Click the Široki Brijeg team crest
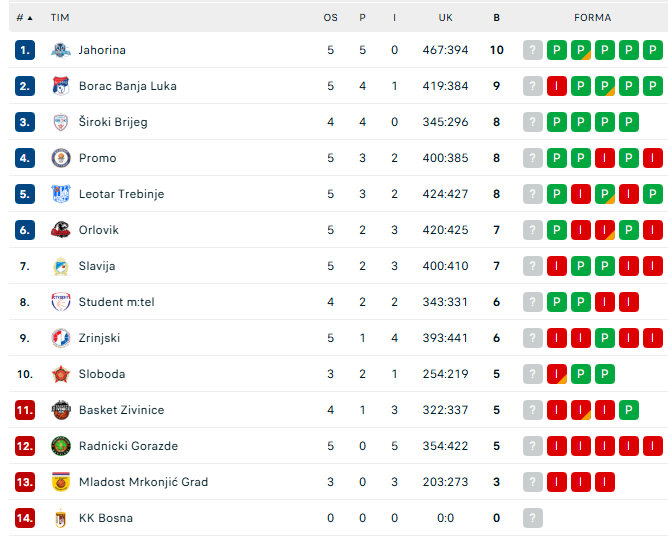Image resolution: width=668 pixels, height=538 pixels. coord(60,122)
